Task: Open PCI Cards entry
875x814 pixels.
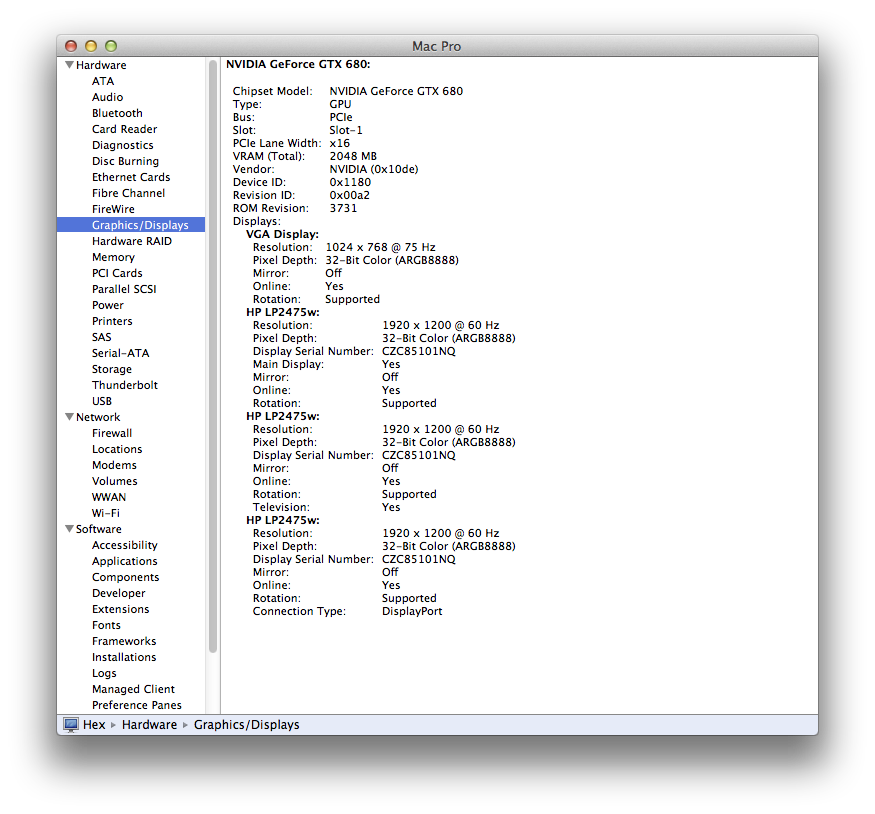Action: (117, 273)
